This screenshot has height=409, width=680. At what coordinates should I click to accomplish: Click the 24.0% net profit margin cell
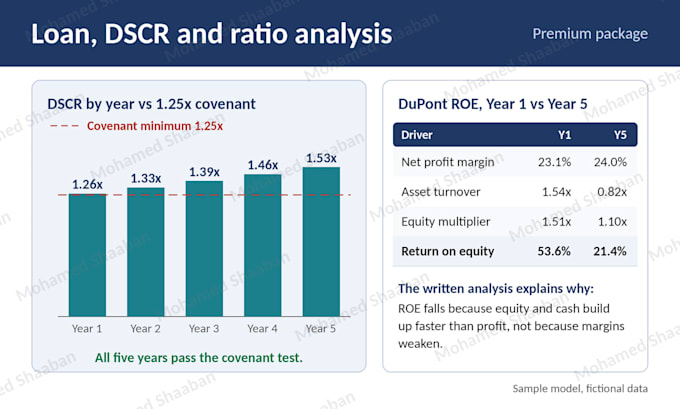click(610, 162)
